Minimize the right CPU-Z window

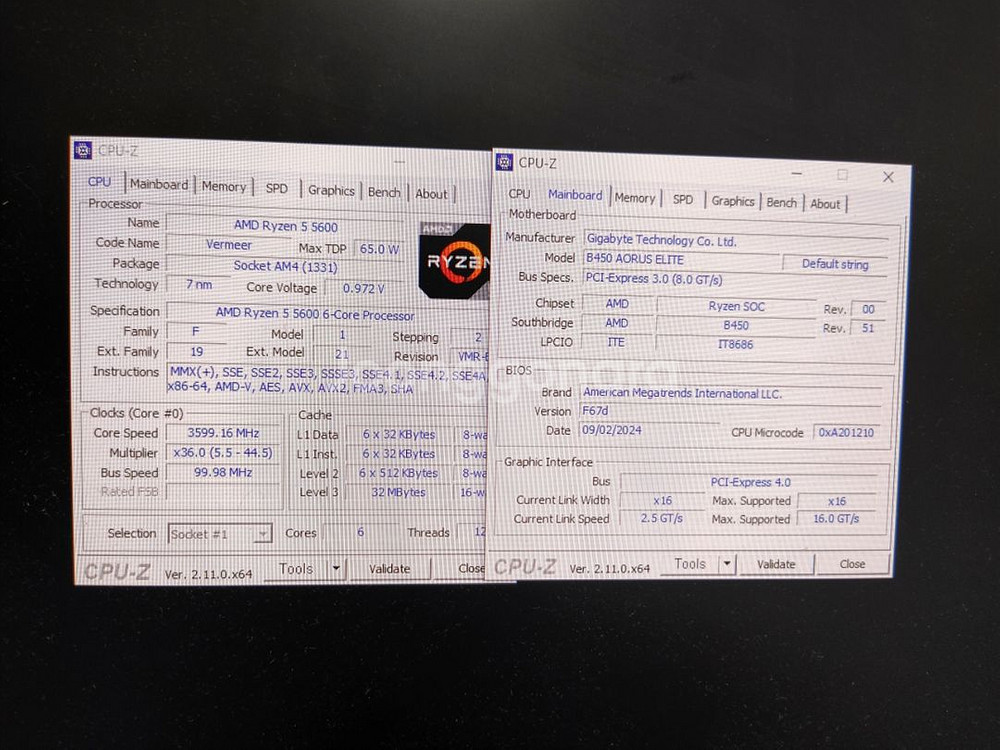tap(797, 173)
